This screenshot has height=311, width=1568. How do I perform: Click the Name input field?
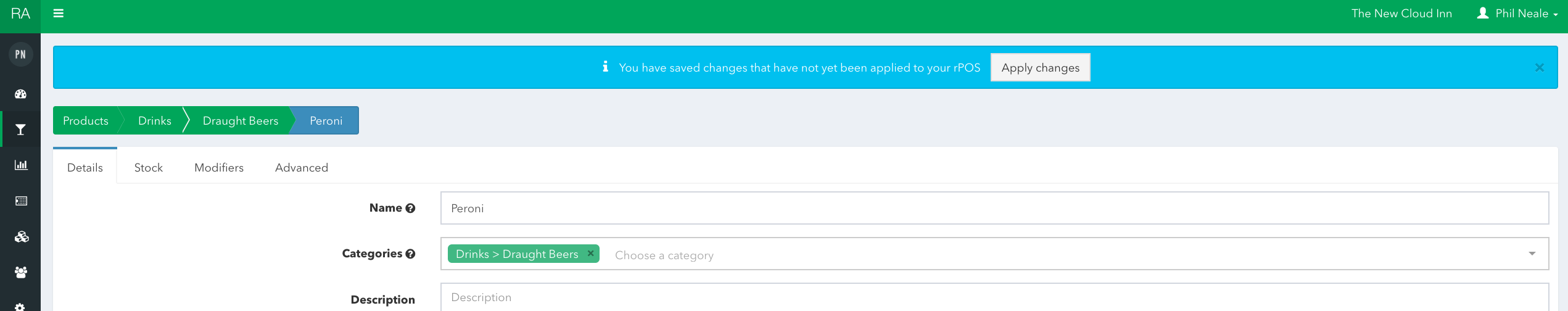(994, 209)
